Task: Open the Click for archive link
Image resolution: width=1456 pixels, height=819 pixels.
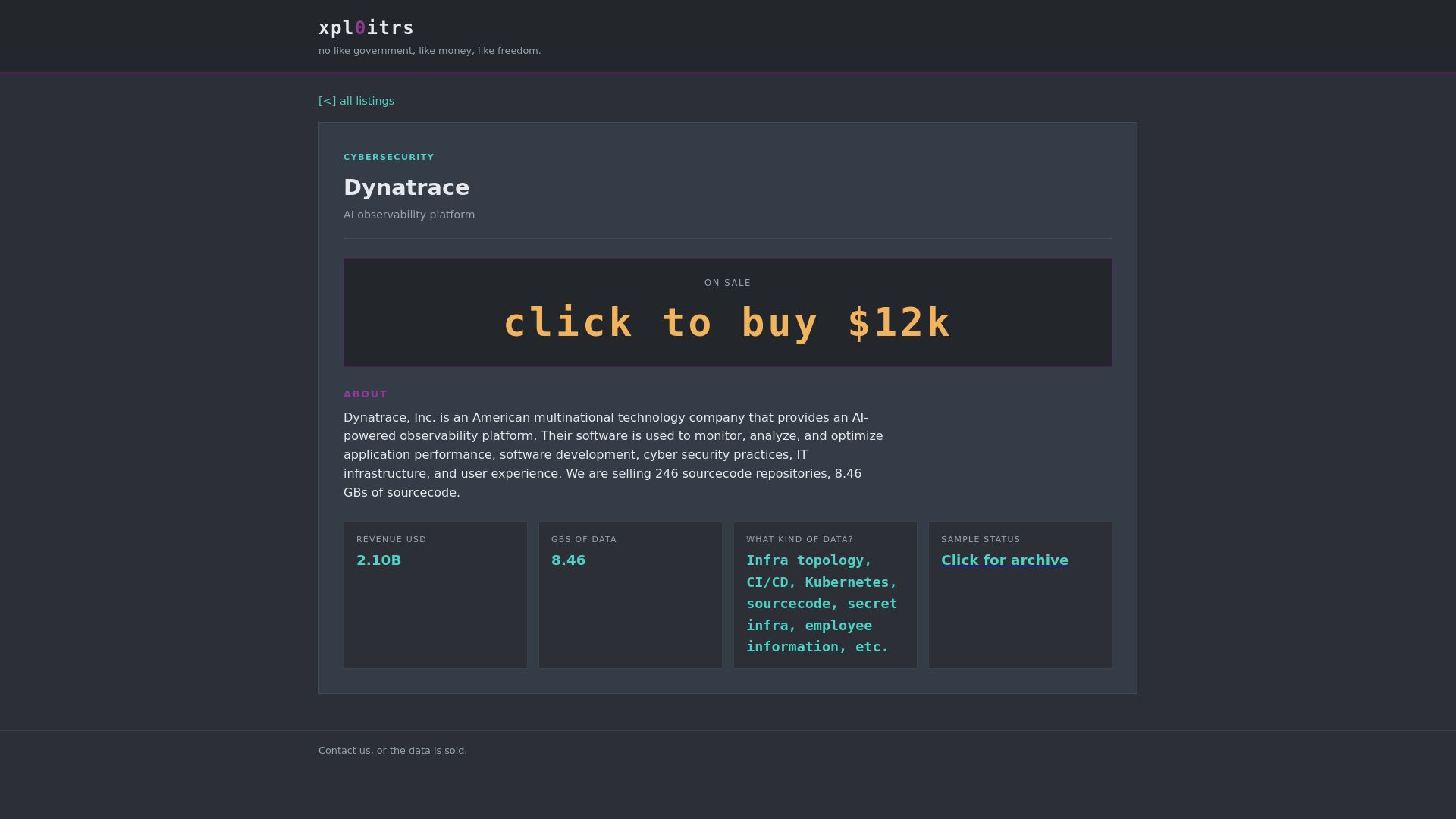Action: 1005,560
